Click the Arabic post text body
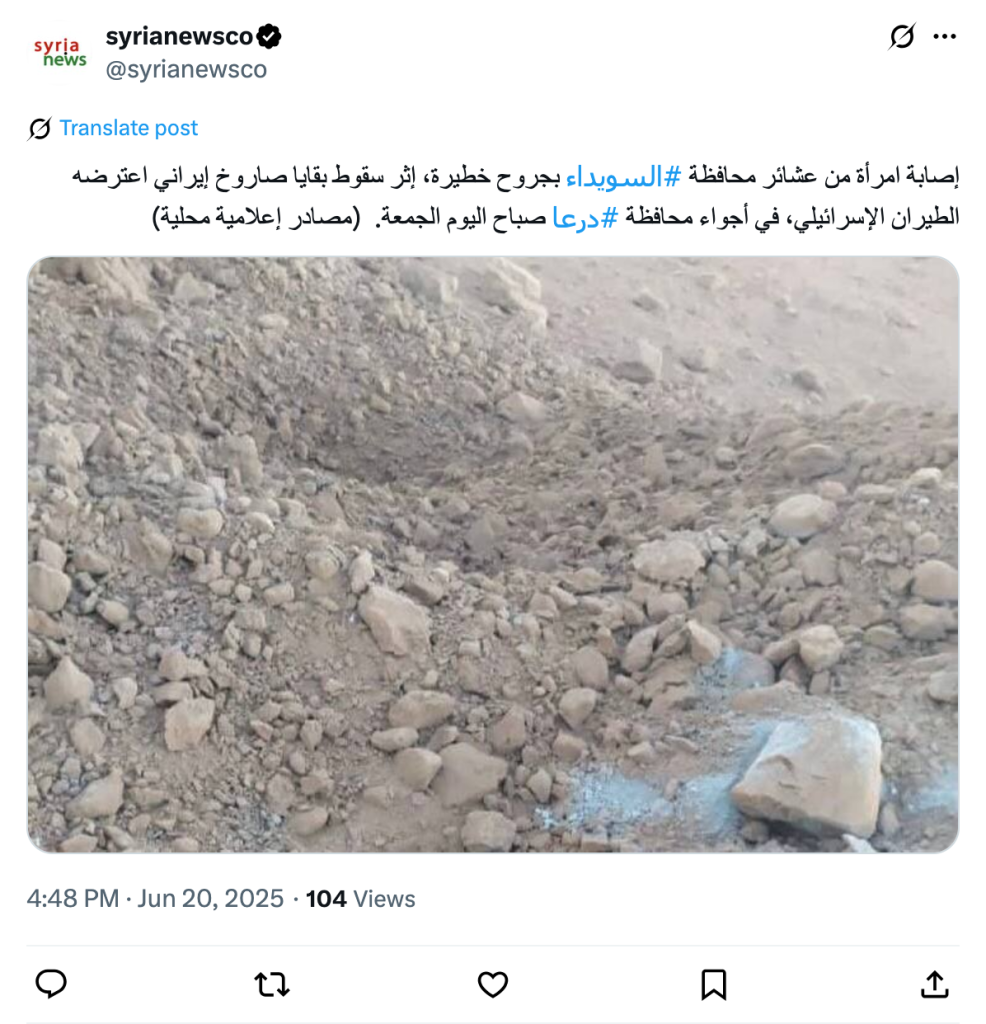The width and height of the screenshot is (986, 1024). coord(516,197)
